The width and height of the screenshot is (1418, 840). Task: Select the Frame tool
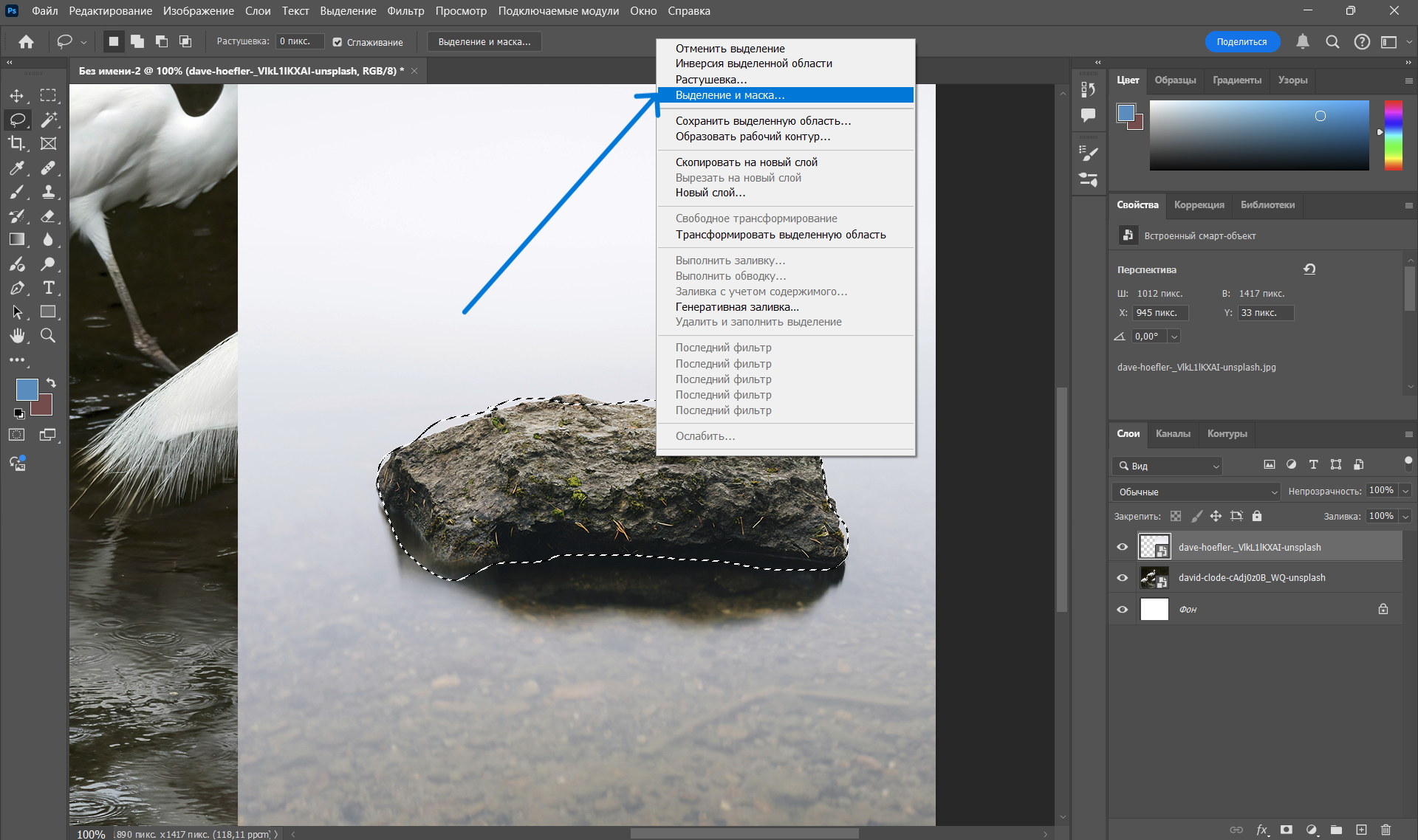tap(48, 143)
